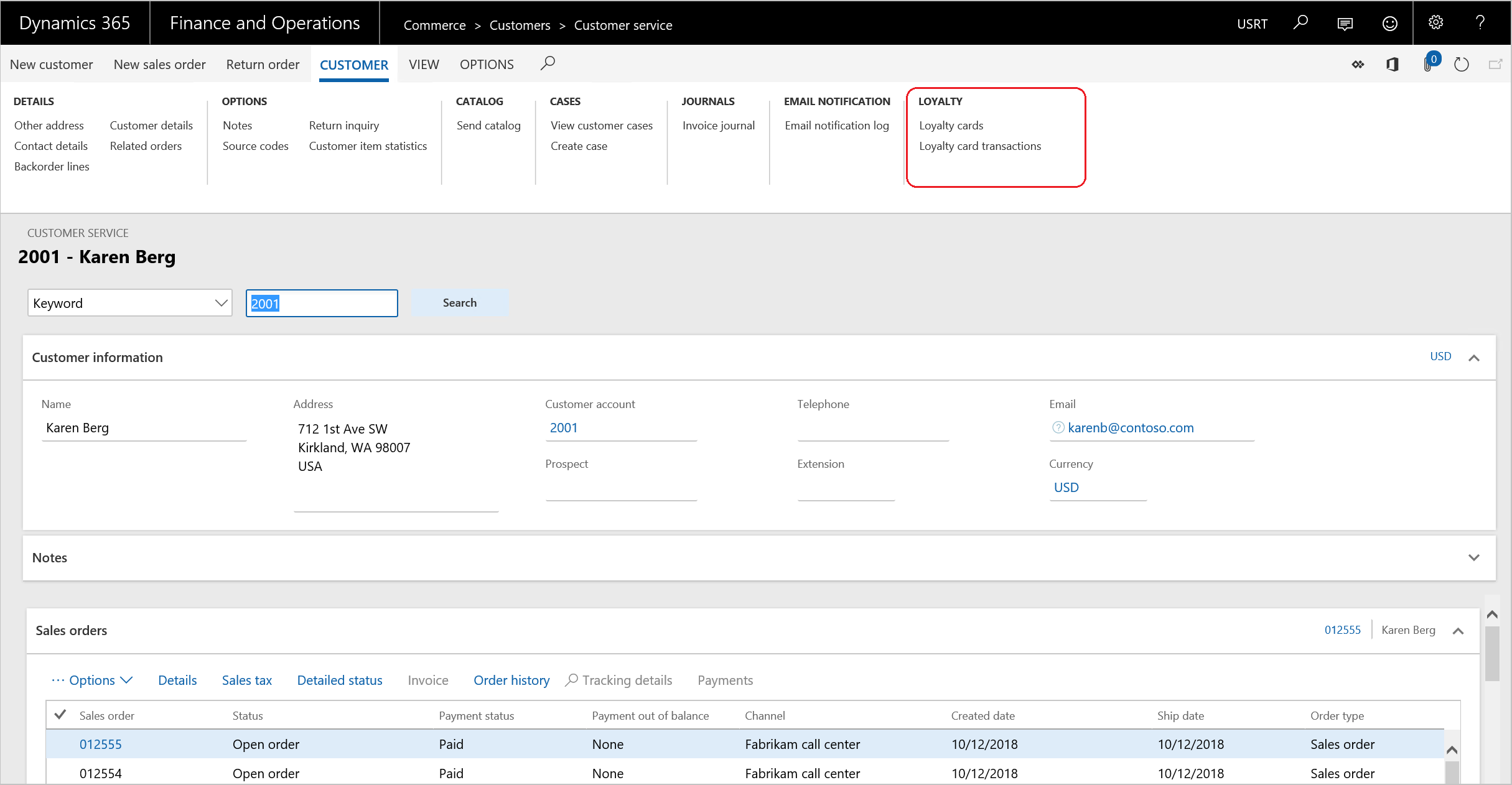Image resolution: width=1512 pixels, height=785 pixels.
Task: Collapse the Customer information section
Action: pos(1475,357)
